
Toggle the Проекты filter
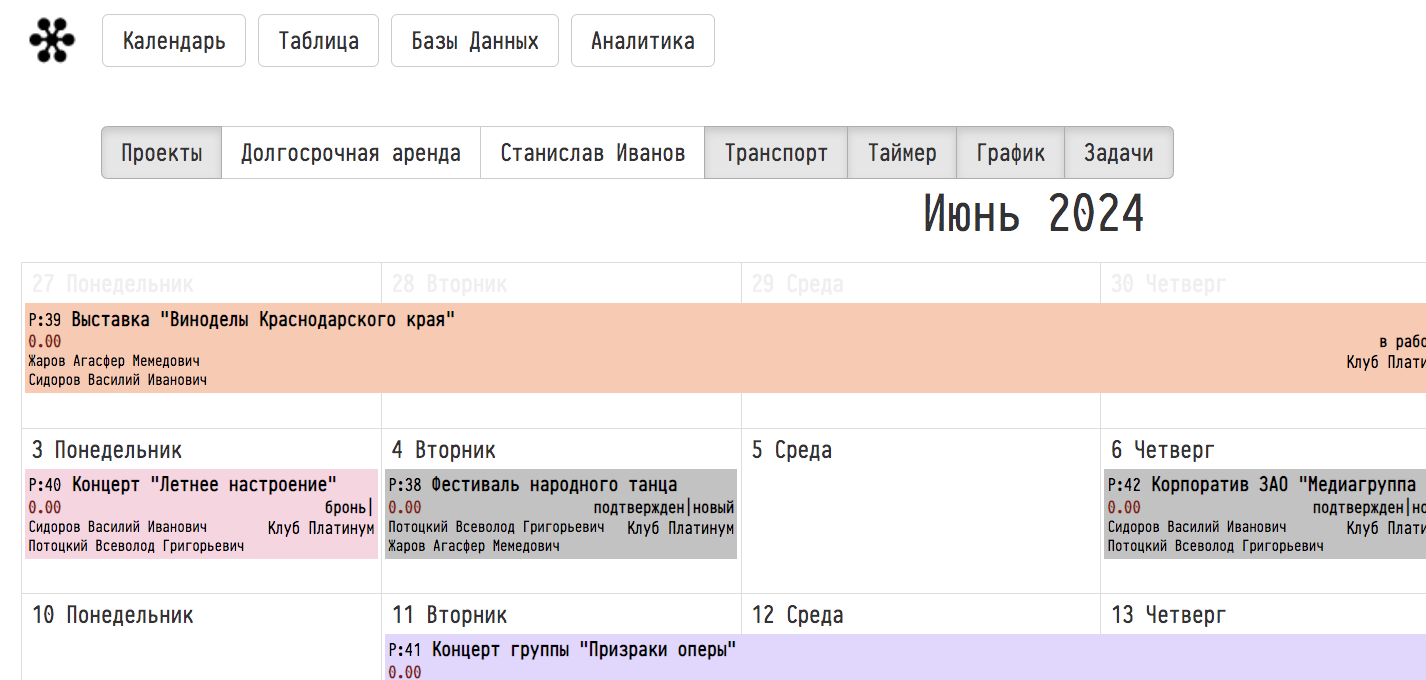coord(161,153)
